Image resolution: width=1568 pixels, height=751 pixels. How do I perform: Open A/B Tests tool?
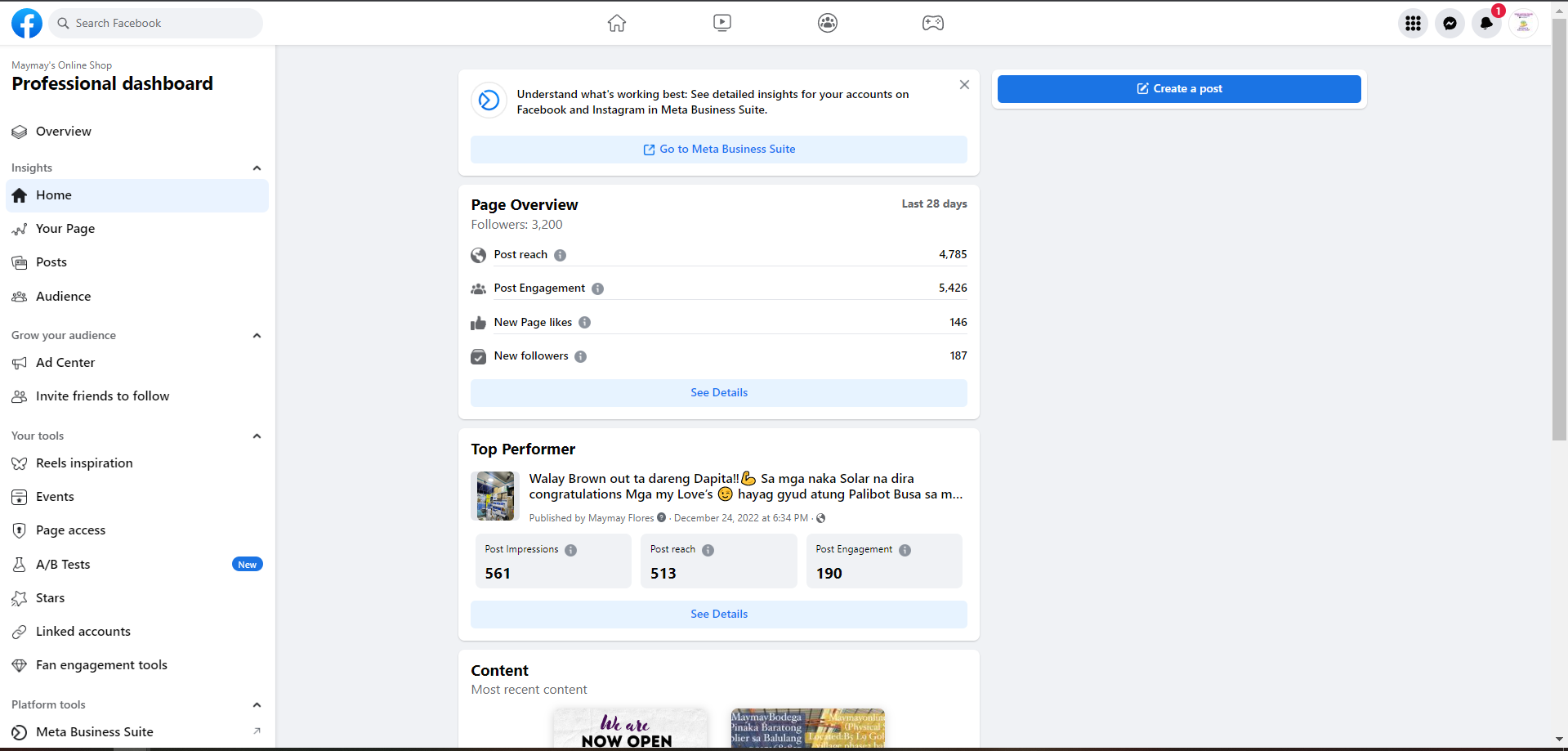click(x=137, y=565)
